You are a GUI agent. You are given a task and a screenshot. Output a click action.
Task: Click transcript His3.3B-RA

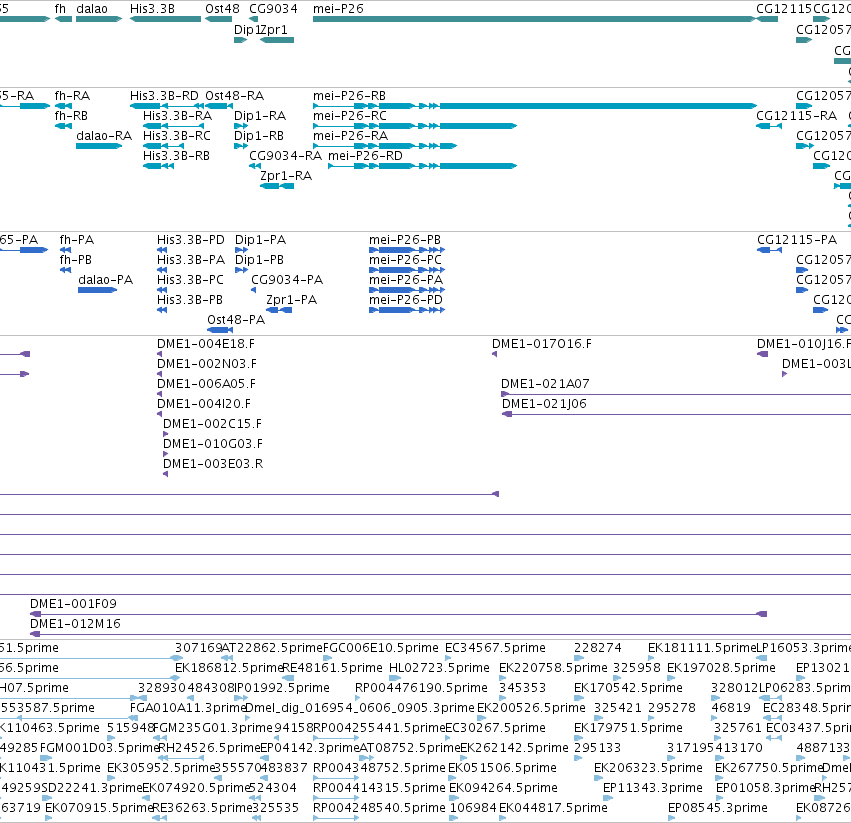(x=177, y=116)
